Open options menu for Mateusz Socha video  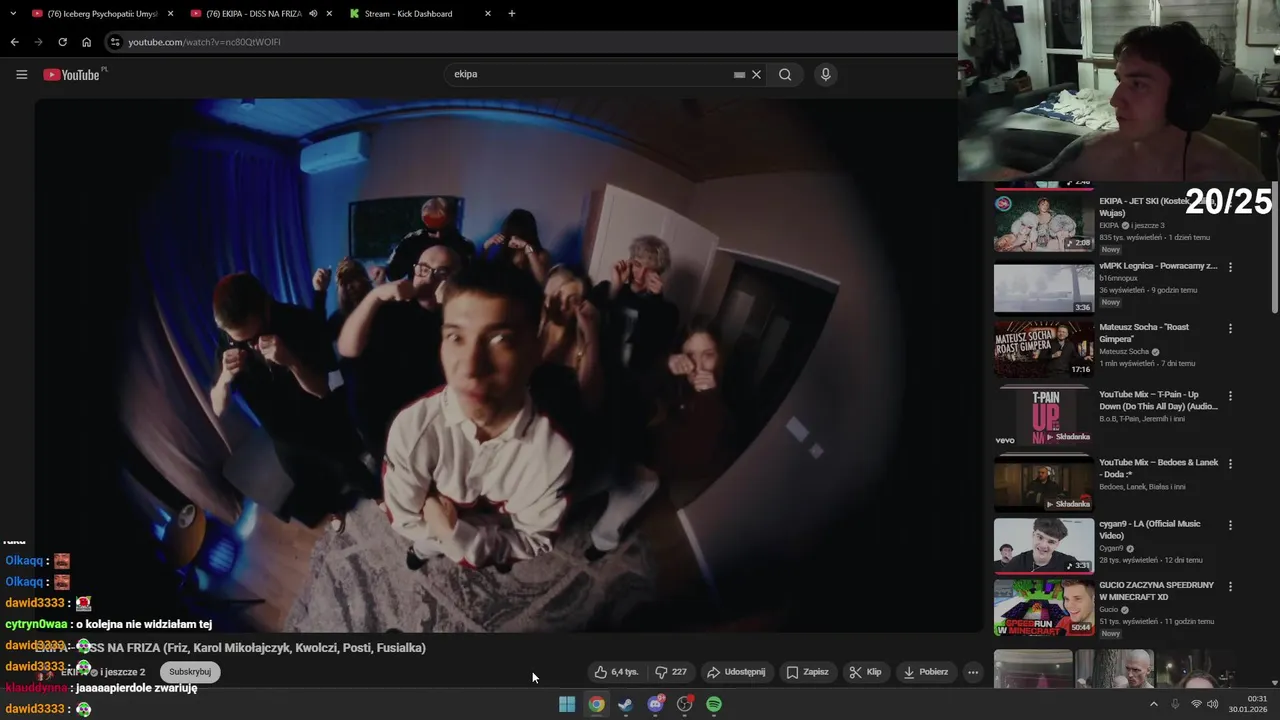pyautogui.click(x=1230, y=328)
